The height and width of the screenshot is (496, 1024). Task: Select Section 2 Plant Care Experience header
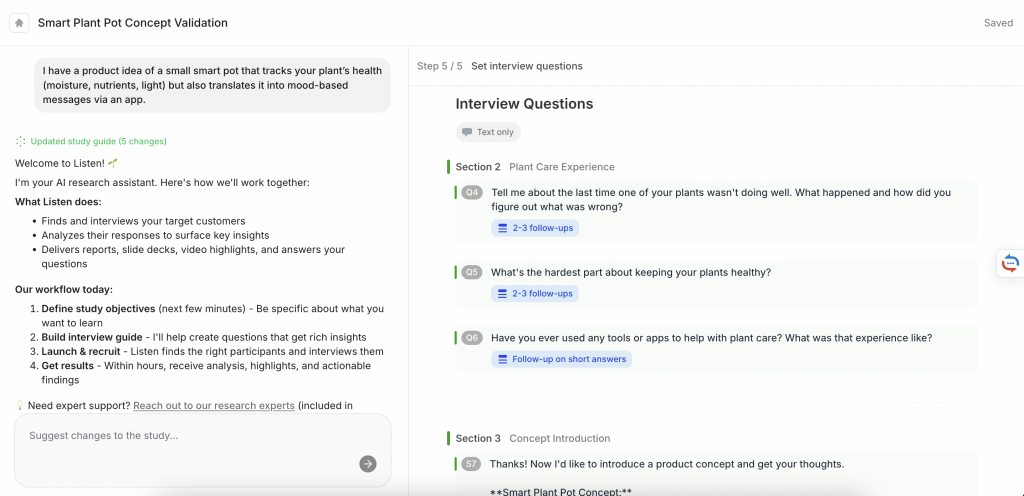[x=535, y=167]
